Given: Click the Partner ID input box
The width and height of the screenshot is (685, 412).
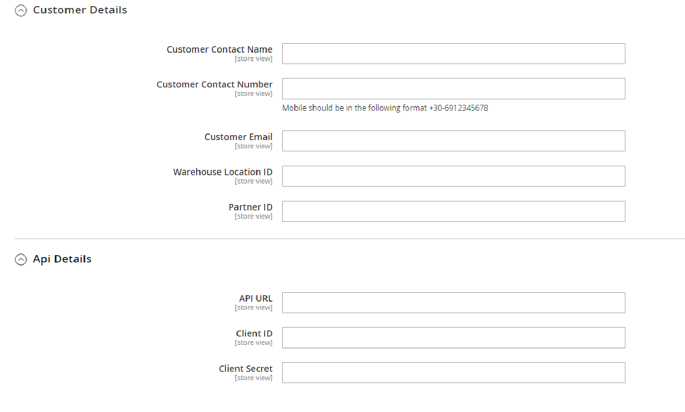Looking at the screenshot, I should pyautogui.click(x=453, y=211).
